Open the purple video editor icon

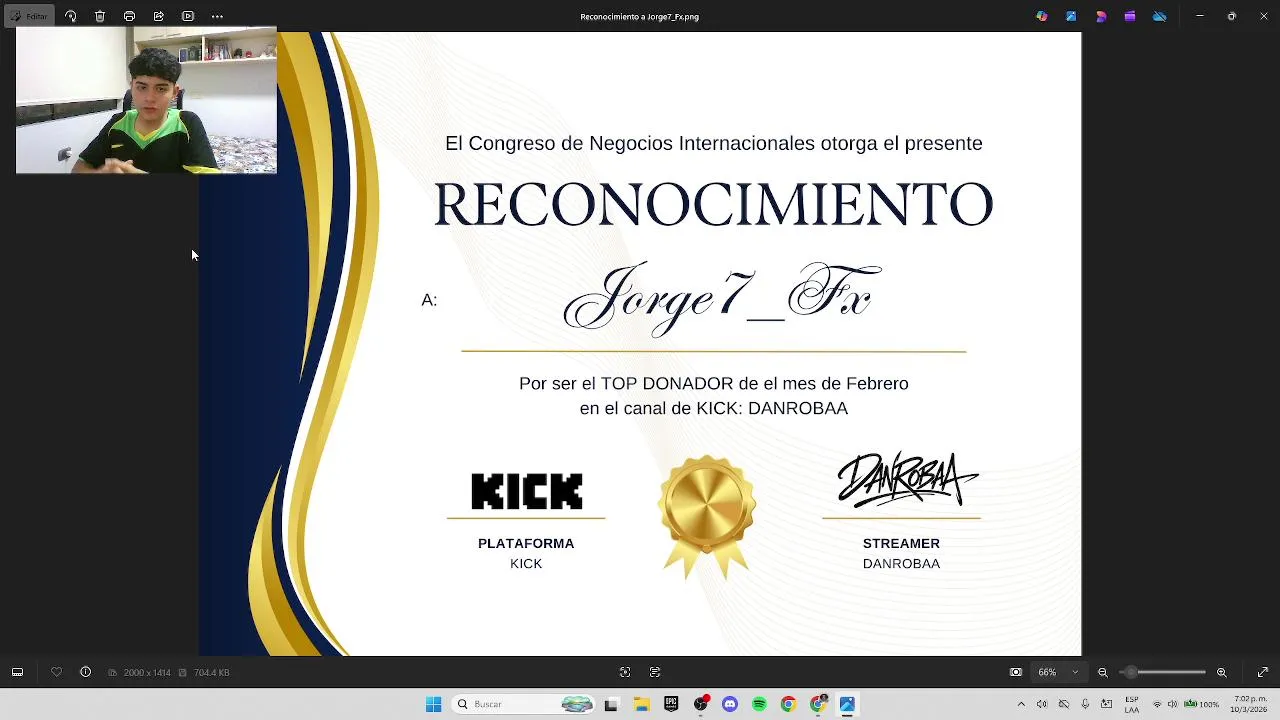tap(1130, 16)
